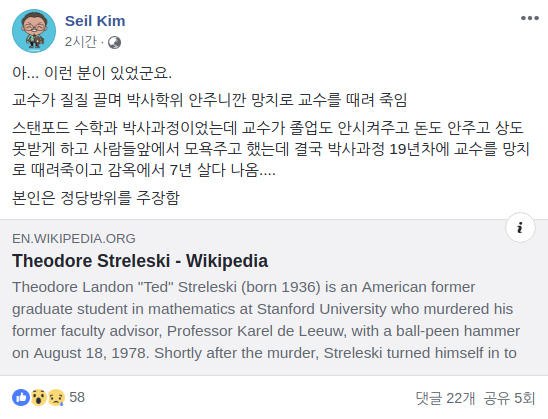Open the 댓글 22개 comments link

pyautogui.click(x=445, y=398)
